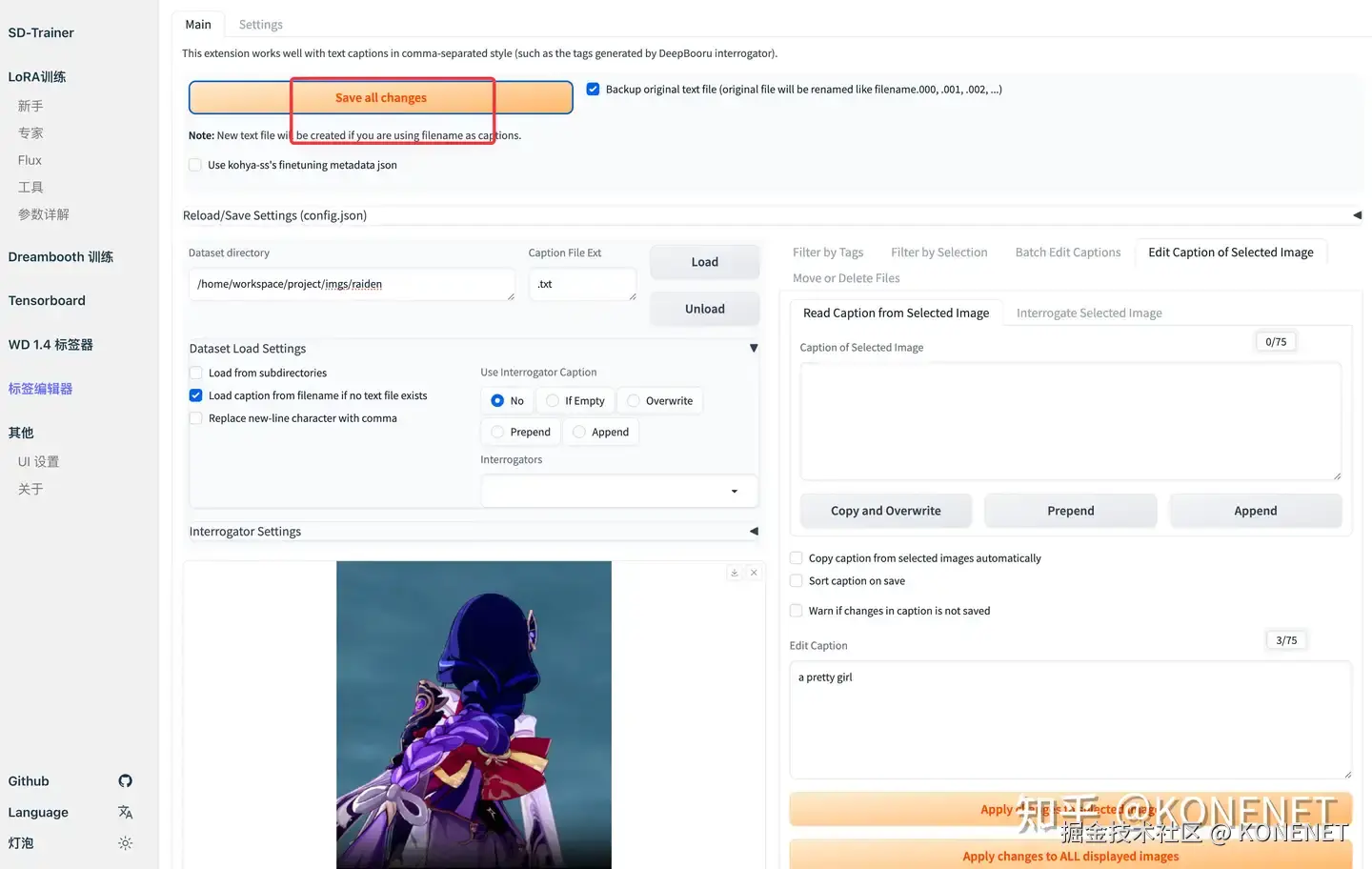Enable Copy caption from selected images automatically

tap(797, 558)
